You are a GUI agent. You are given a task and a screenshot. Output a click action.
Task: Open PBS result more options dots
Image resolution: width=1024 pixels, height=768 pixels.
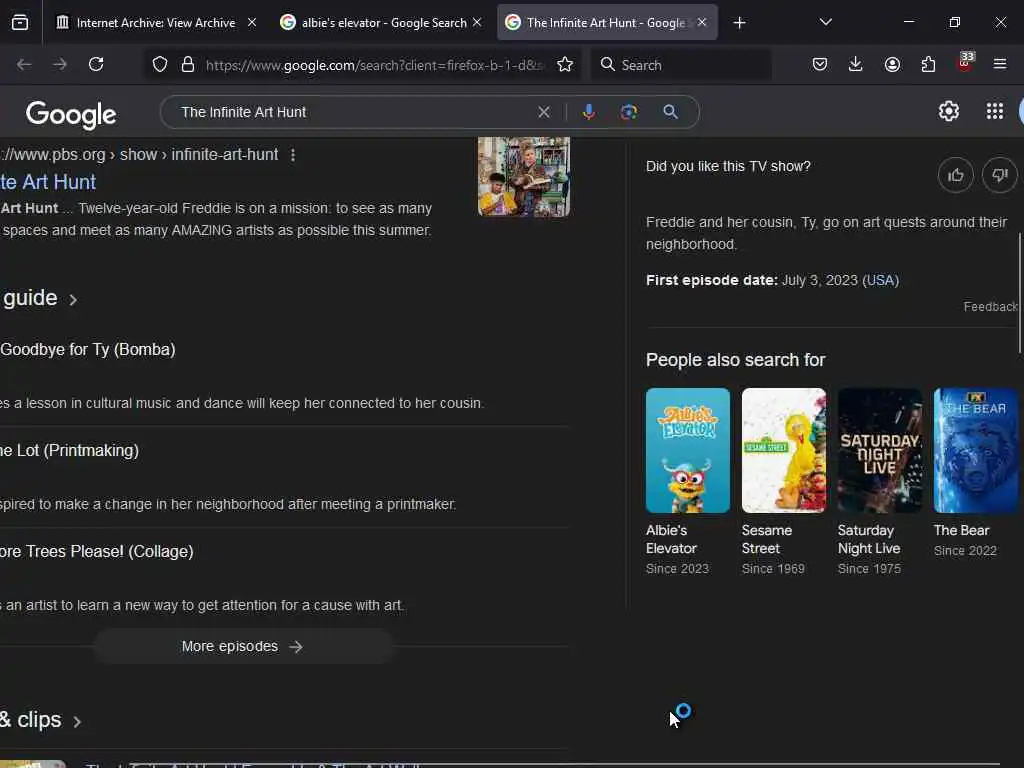[x=293, y=155]
